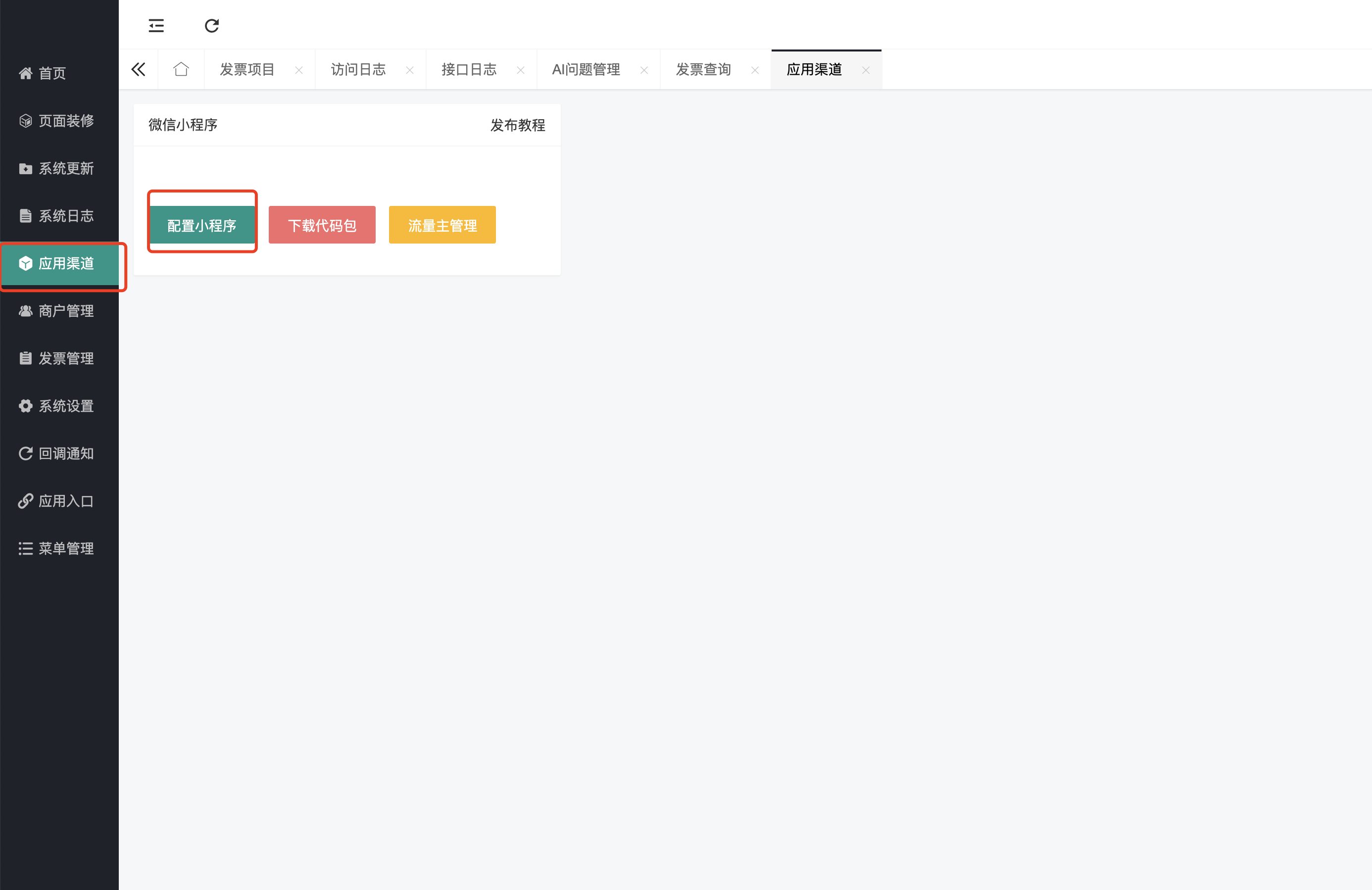The image size is (1372, 890).
Task: Close the 发票项目 tab
Action: [x=298, y=70]
